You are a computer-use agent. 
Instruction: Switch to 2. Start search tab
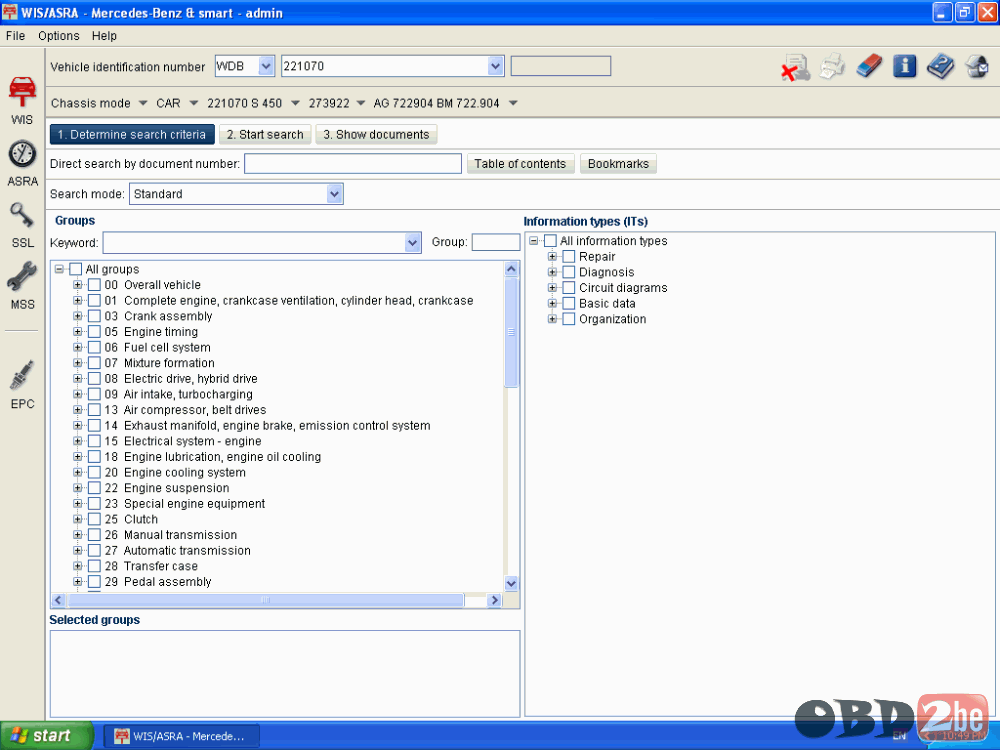pos(265,135)
